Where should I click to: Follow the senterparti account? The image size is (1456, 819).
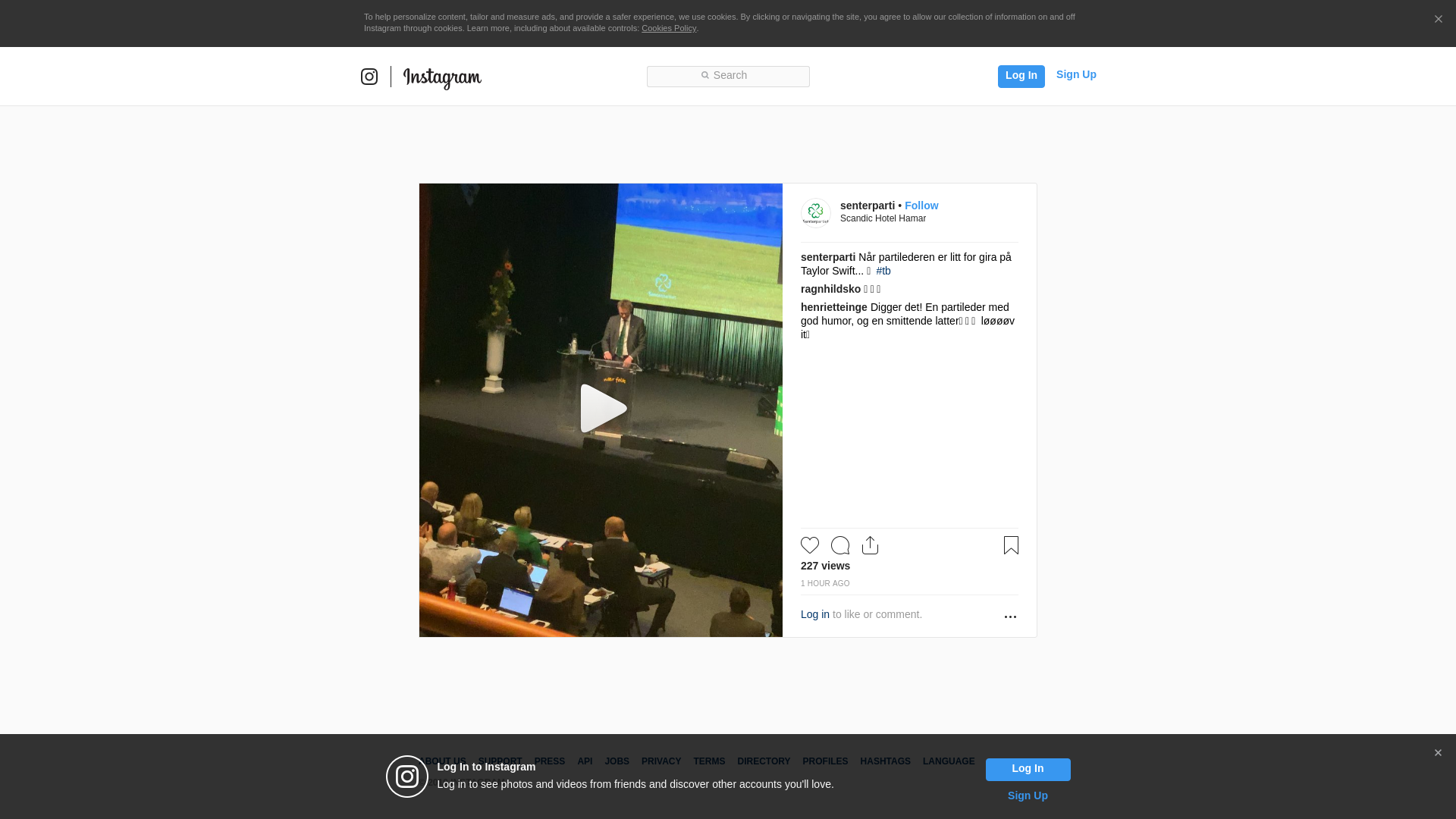pos(921,206)
